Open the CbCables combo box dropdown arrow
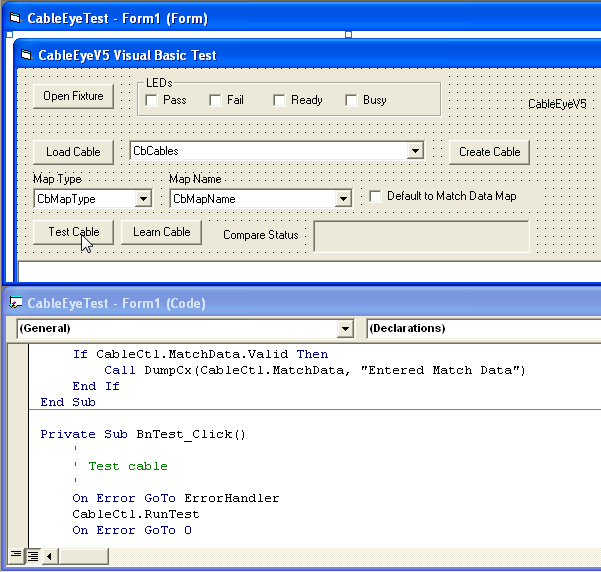This screenshot has height=572, width=601. [415, 151]
